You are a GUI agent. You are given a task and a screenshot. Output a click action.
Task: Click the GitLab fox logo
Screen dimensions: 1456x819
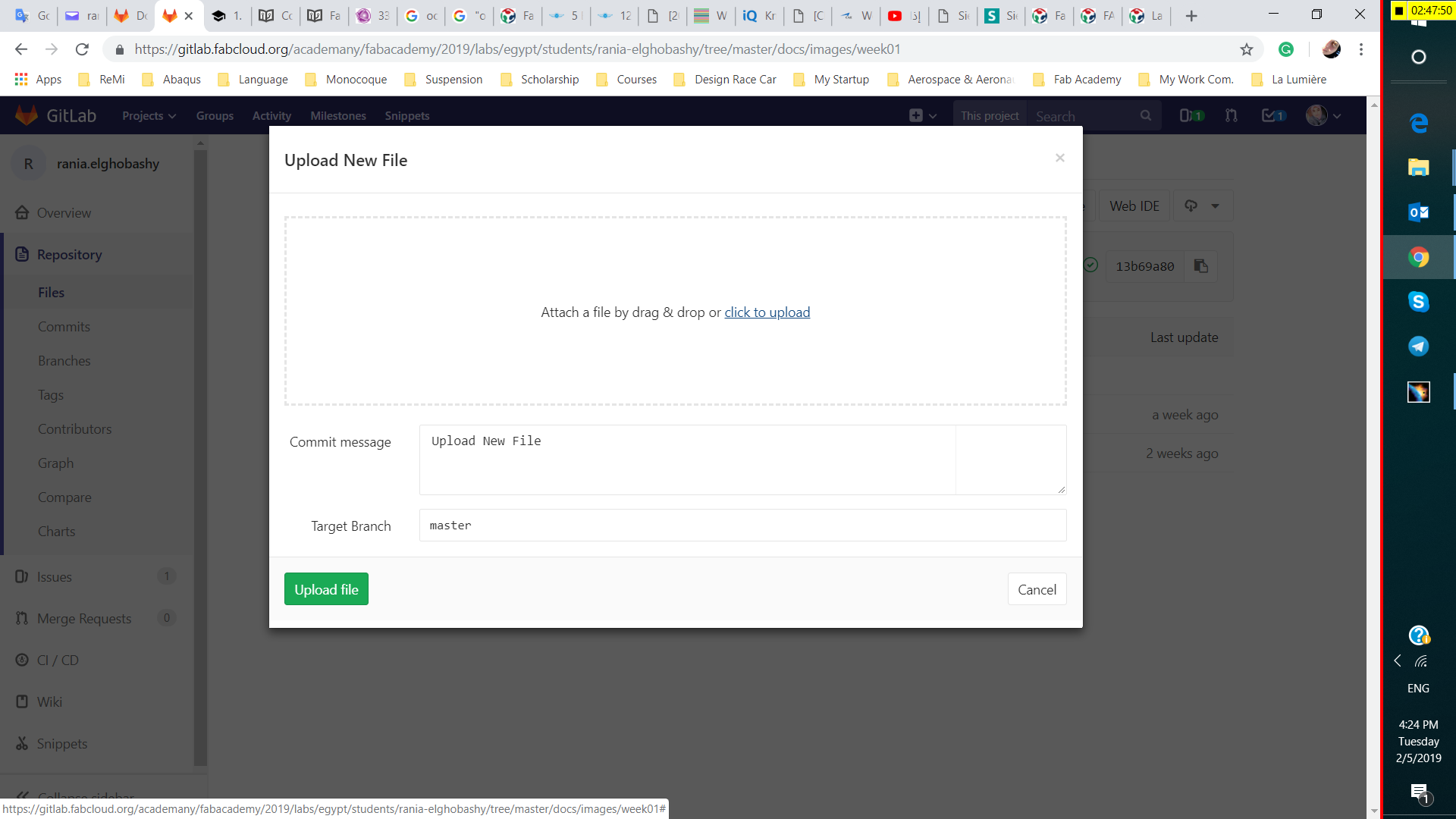[x=27, y=115]
